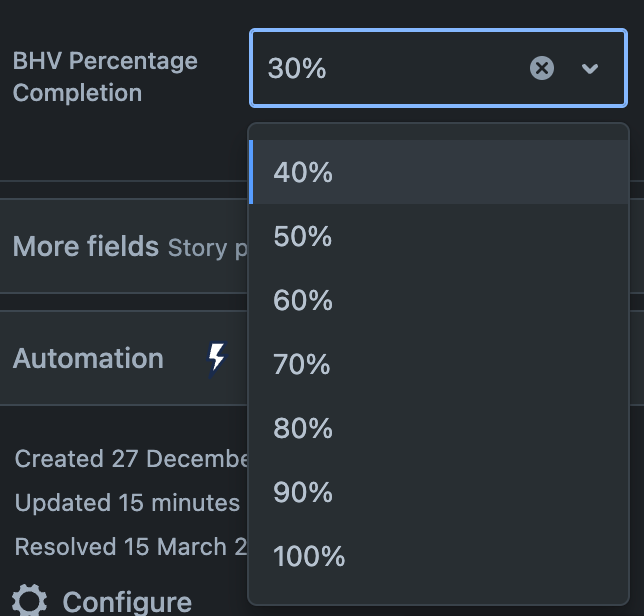The width and height of the screenshot is (644, 616).
Task: Click the BHV Percentage Completion label
Action: [x=105, y=76]
